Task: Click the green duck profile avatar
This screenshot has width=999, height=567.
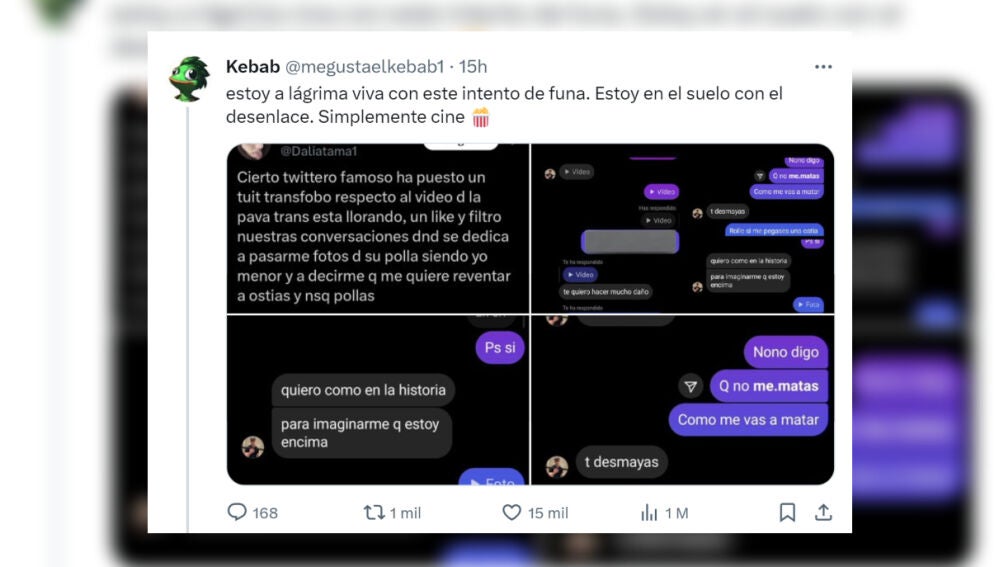Action: pyautogui.click(x=189, y=79)
